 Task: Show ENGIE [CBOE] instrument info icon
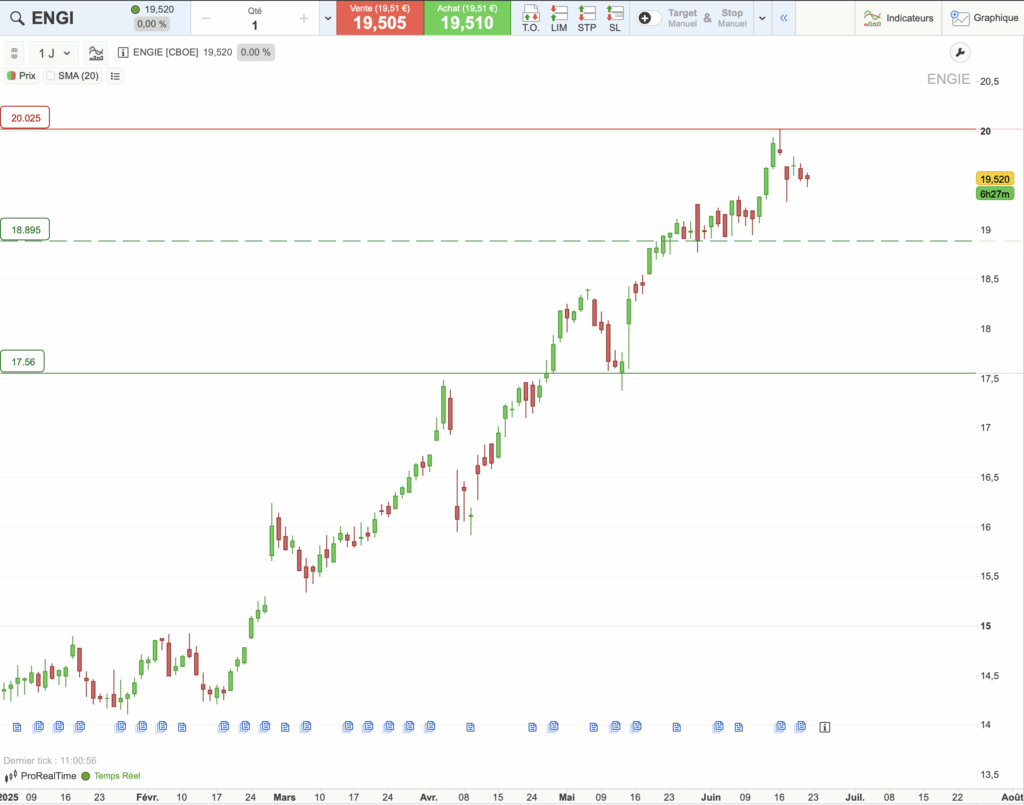(x=123, y=52)
